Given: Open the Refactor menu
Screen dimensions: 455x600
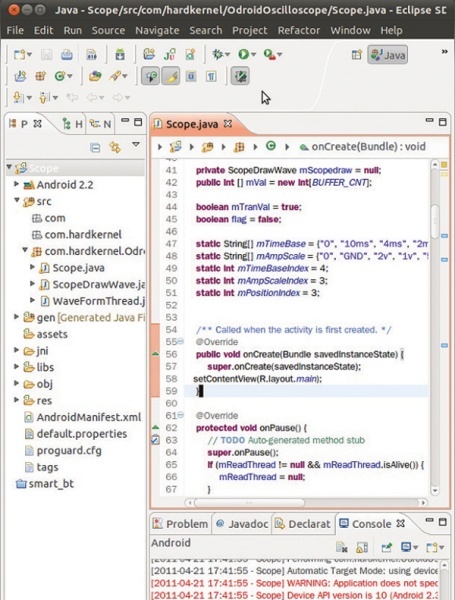Looking at the screenshot, I should pos(298,30).
